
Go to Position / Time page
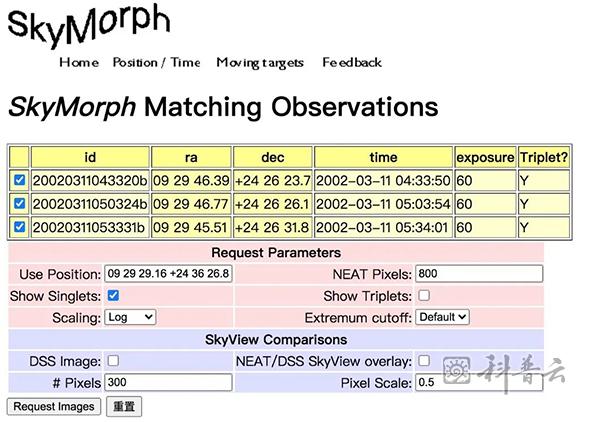(x=156, y=62)
